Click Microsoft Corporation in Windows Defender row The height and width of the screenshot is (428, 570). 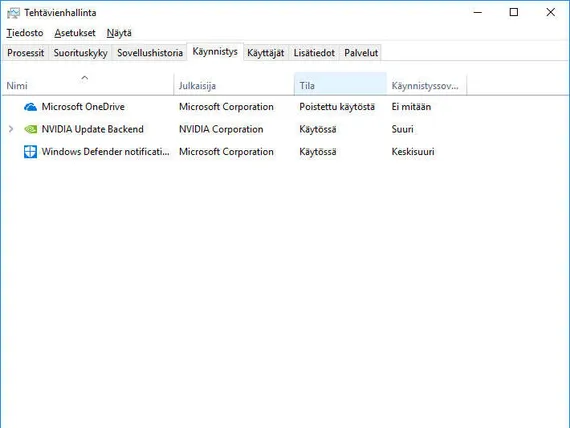pyautogui.click(x=226, y=152)
